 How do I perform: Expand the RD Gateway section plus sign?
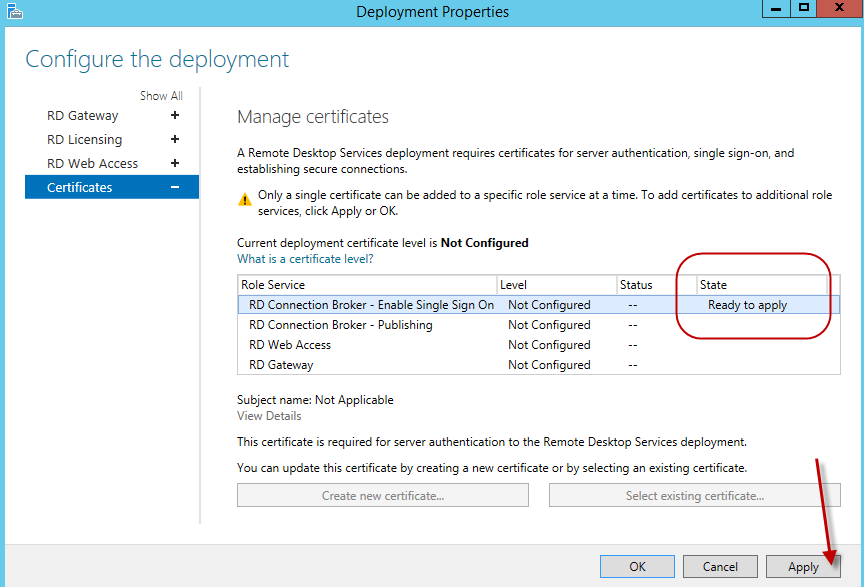click(175, 116)
